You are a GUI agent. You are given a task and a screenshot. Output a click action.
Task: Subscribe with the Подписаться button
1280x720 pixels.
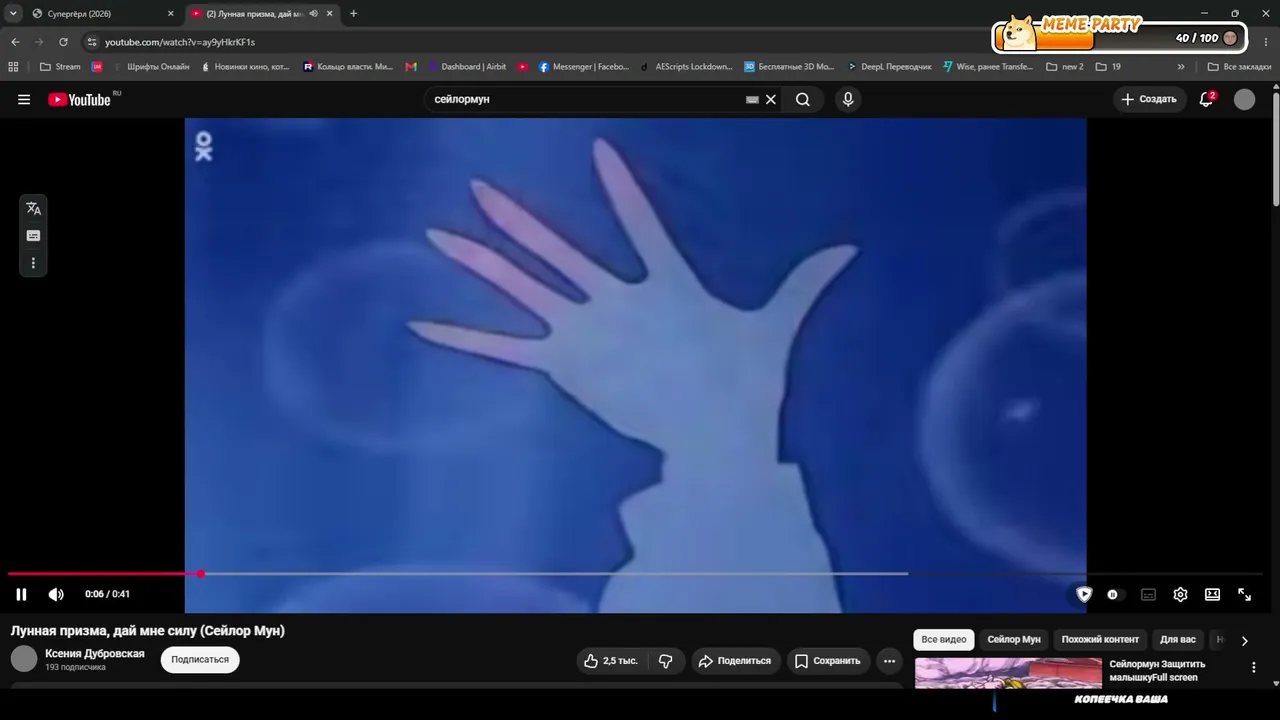[200, 660]
